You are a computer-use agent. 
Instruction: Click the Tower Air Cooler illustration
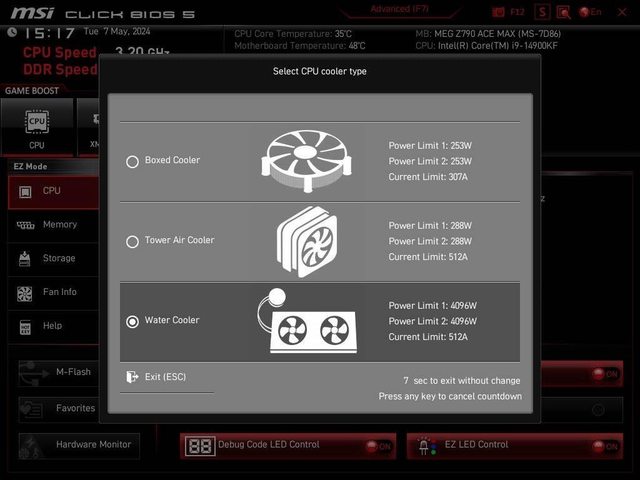tap(307, 242)
